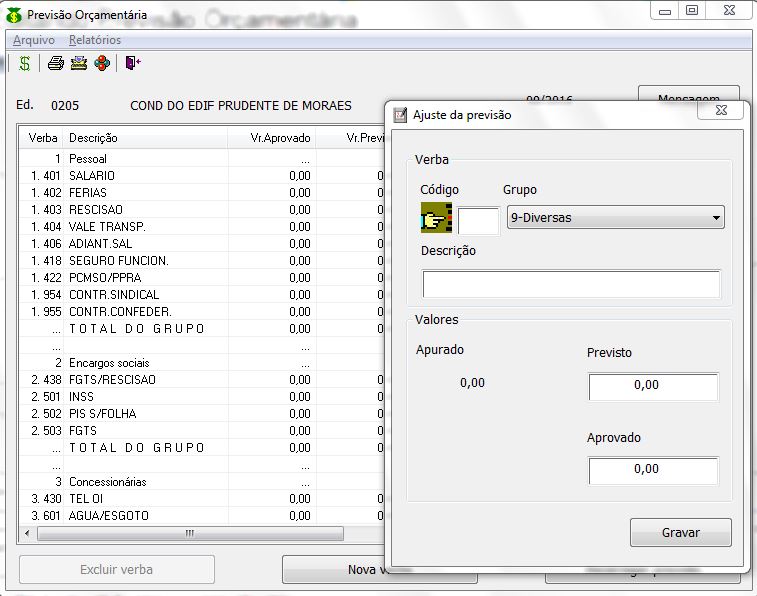The height and width of the screenshot is (596, 757).
Task: Open the Arquivo menu
Action: (33, 40)
